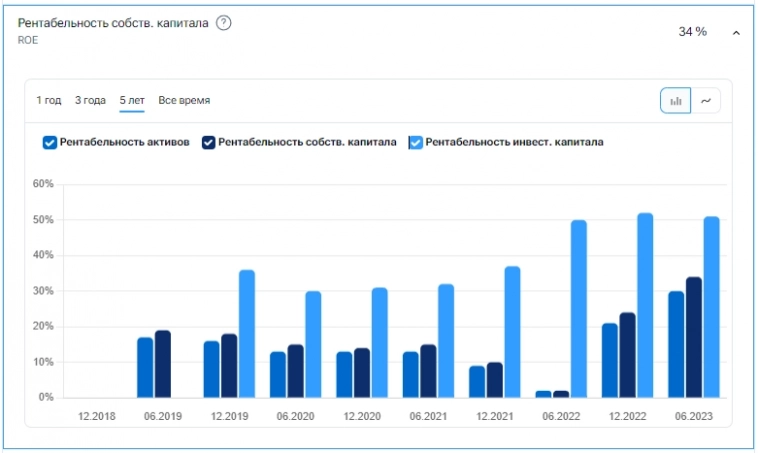Click the 12.2019 axis label
The width and height of the screenshot is (758, 453).
(229, 416)
